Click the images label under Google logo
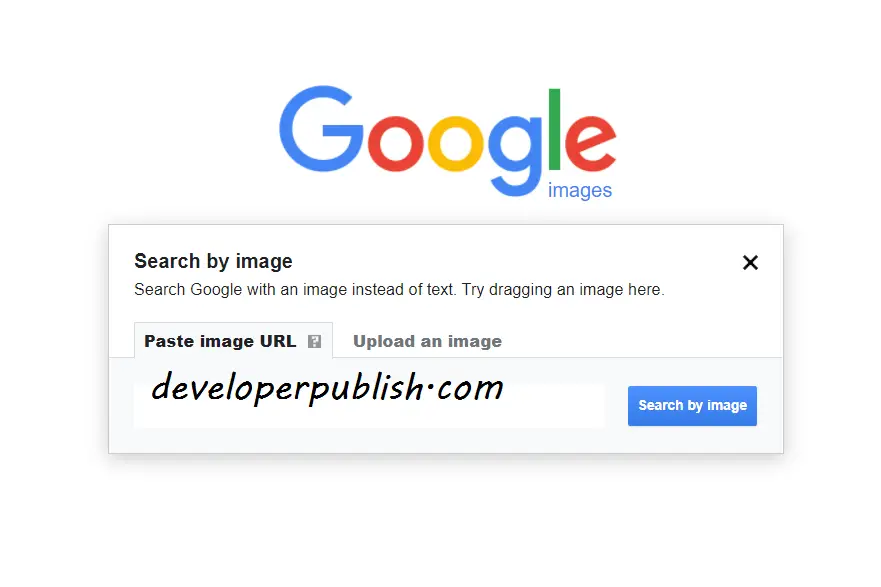The width and height of the screenshot is (881, 587). point(580,190)
